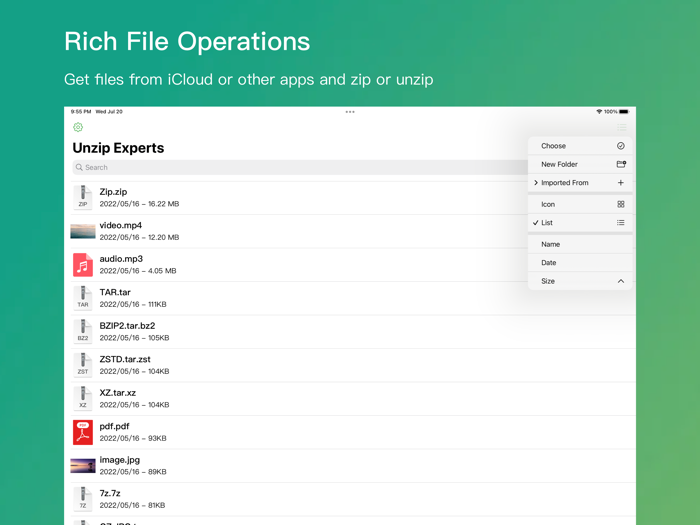Image resolution: width=700 pixels, height=525 pixels.
Task: Open settings via the green gear icon
Action: coord(78,127)
